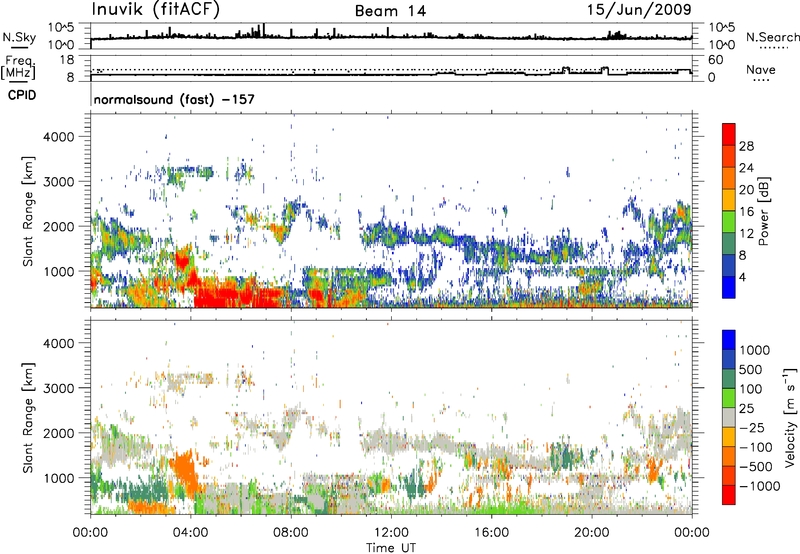This screenshot has height=554, width=800.
Task: Click '2000' on velocity panel range axis
Action: (58, 433)
